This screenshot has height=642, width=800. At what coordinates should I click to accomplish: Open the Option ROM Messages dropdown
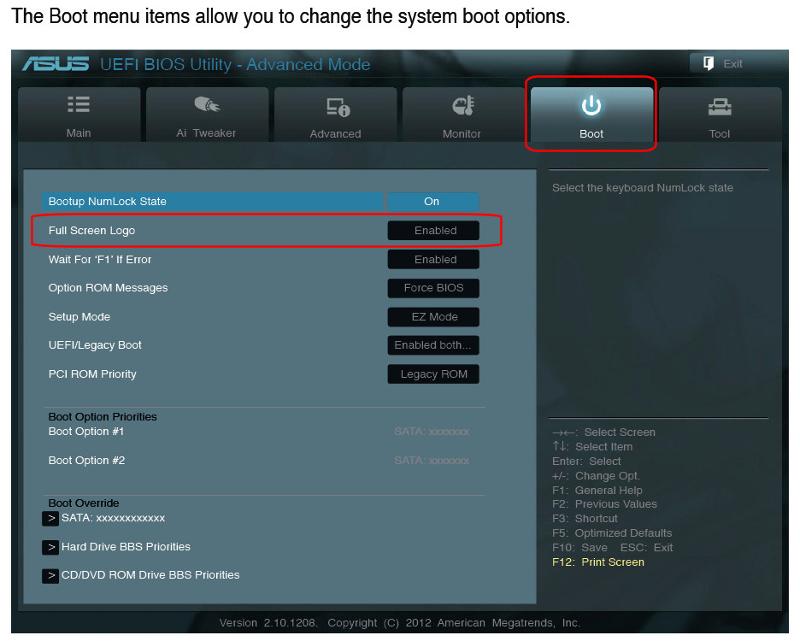[434, 288]
